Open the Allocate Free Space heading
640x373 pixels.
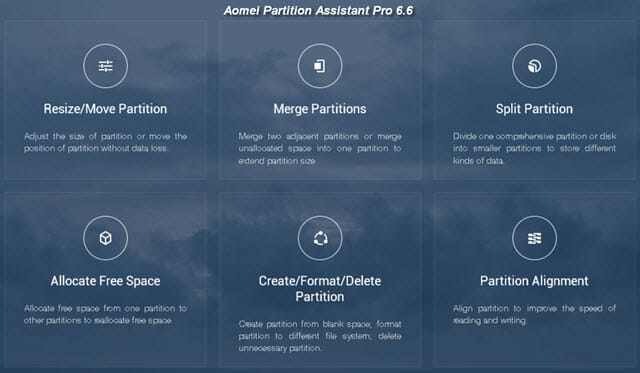coord(105,281)
